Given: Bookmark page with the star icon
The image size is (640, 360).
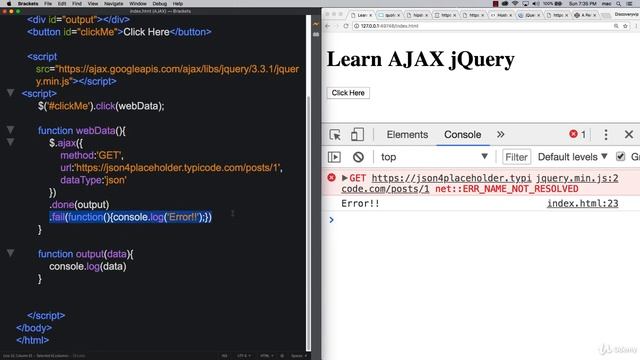Looking at the screenshot, I should point(625,26).
